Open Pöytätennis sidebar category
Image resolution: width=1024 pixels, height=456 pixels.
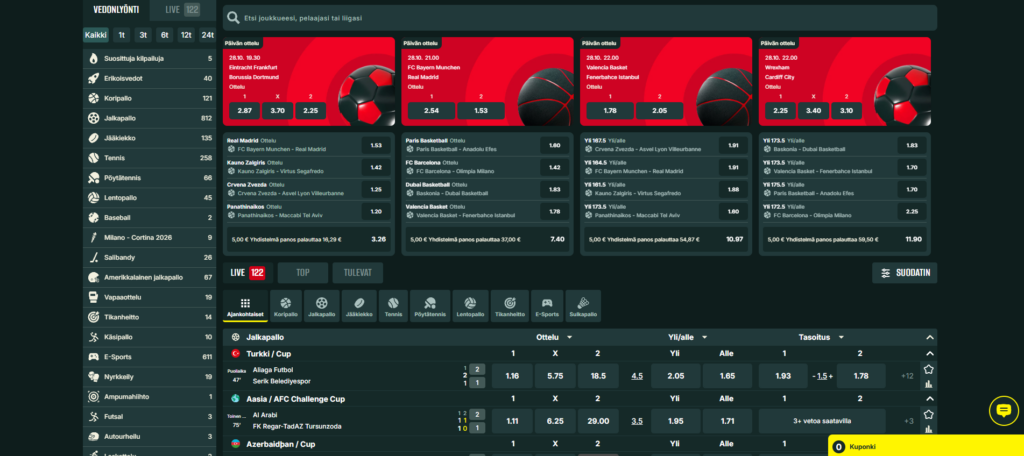click(x=150, y=178)
